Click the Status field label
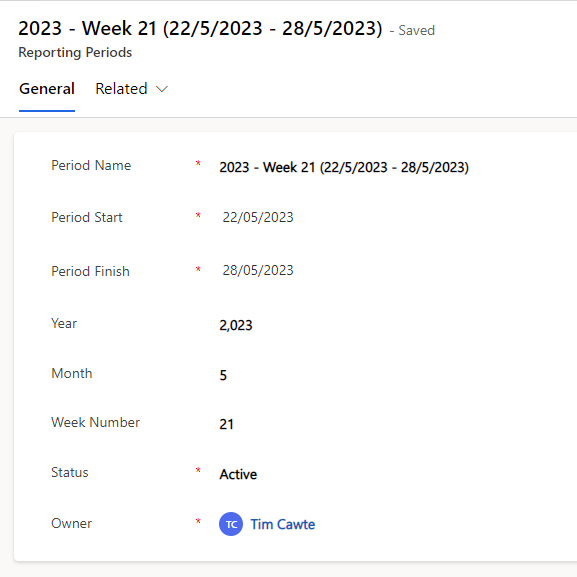This screenshot has height=577, width=577. coord(70,472)
